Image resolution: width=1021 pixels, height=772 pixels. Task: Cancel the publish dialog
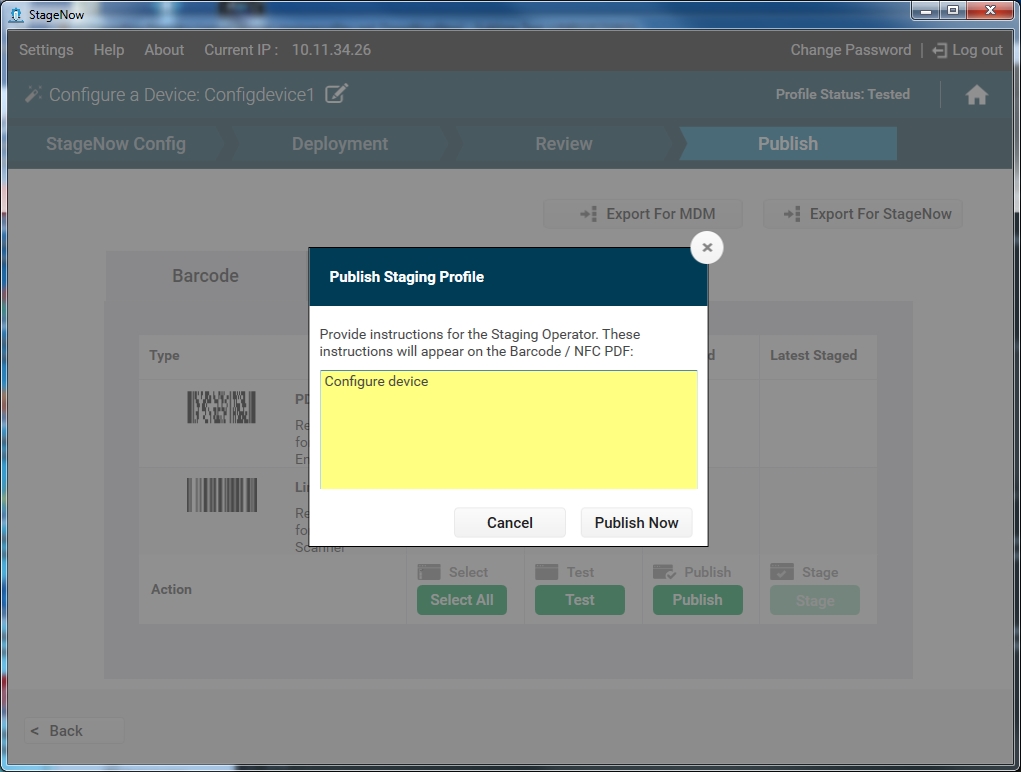(510, 523)
